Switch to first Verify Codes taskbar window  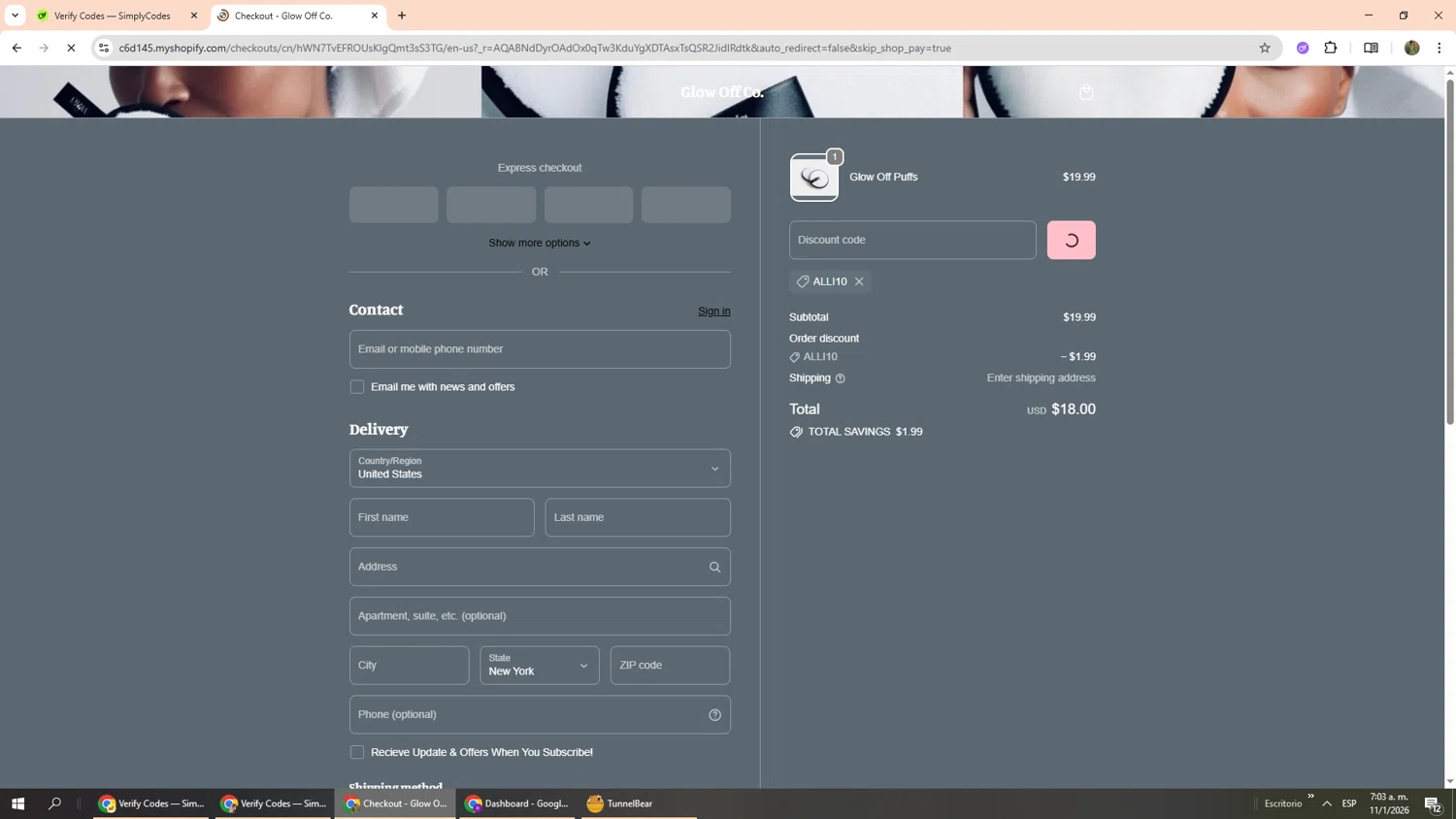(x=151, y=803)
